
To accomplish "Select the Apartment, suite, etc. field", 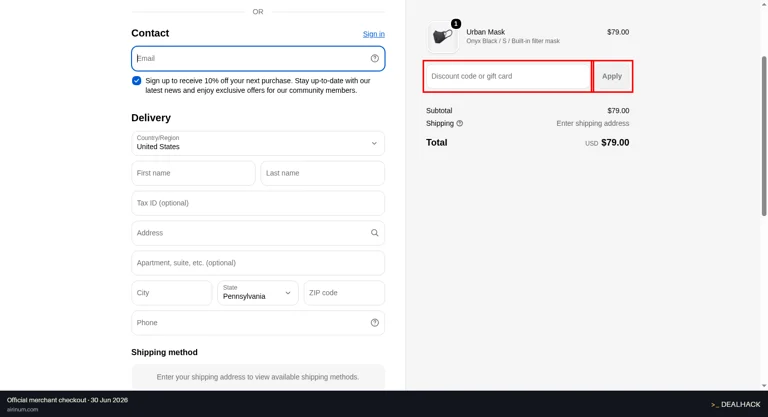I will (x=258, y=263).
